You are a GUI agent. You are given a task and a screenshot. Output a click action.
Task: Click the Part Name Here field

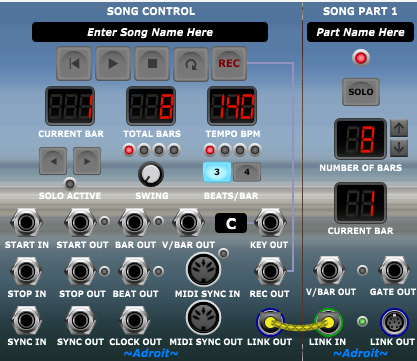pos(360,32)
